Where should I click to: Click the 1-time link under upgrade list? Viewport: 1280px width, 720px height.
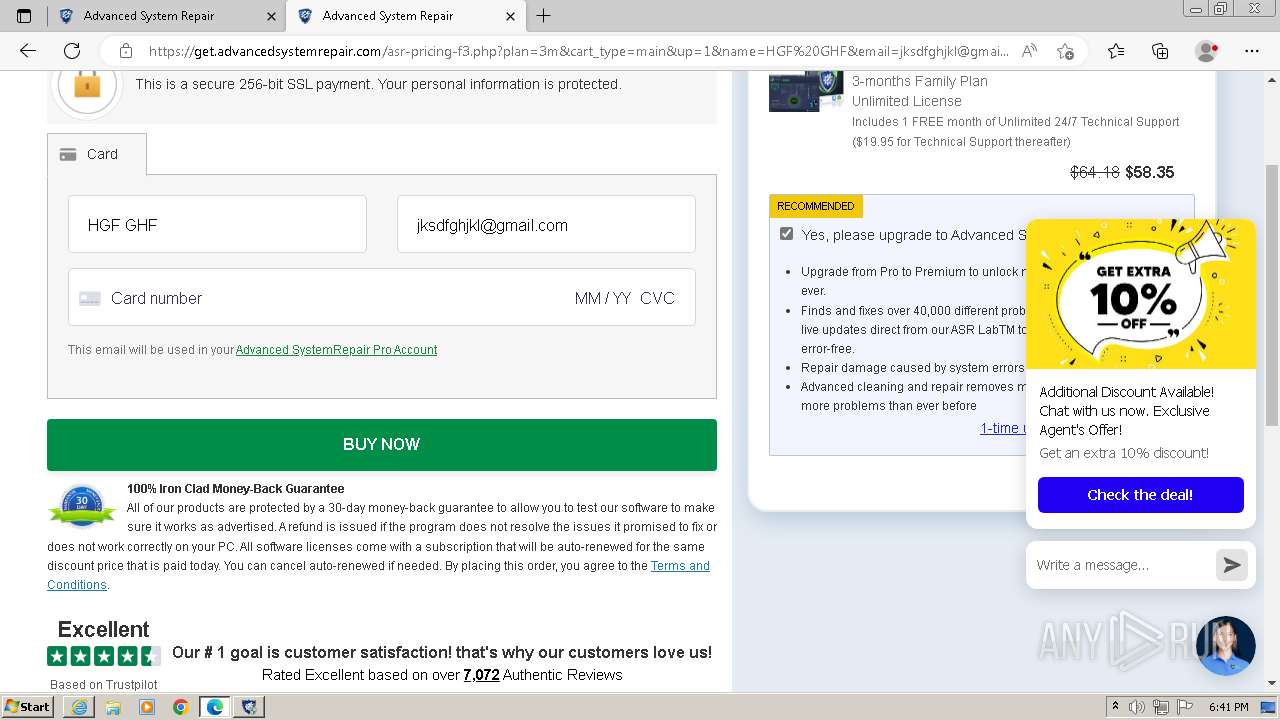click(x=1003, y=428)
